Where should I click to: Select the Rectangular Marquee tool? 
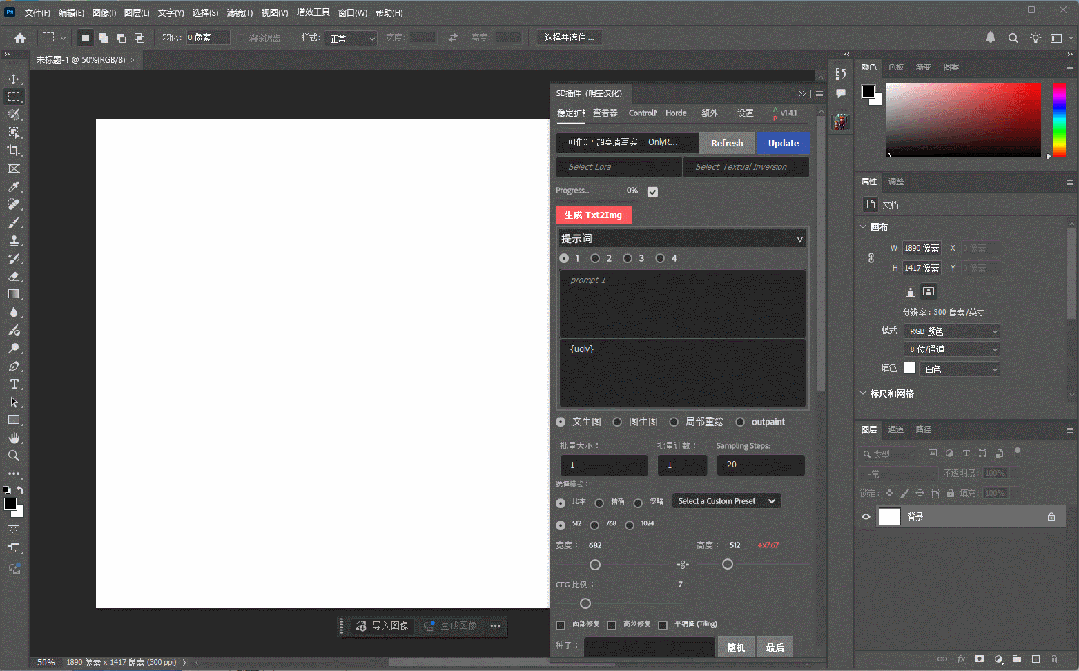point(14,96)
